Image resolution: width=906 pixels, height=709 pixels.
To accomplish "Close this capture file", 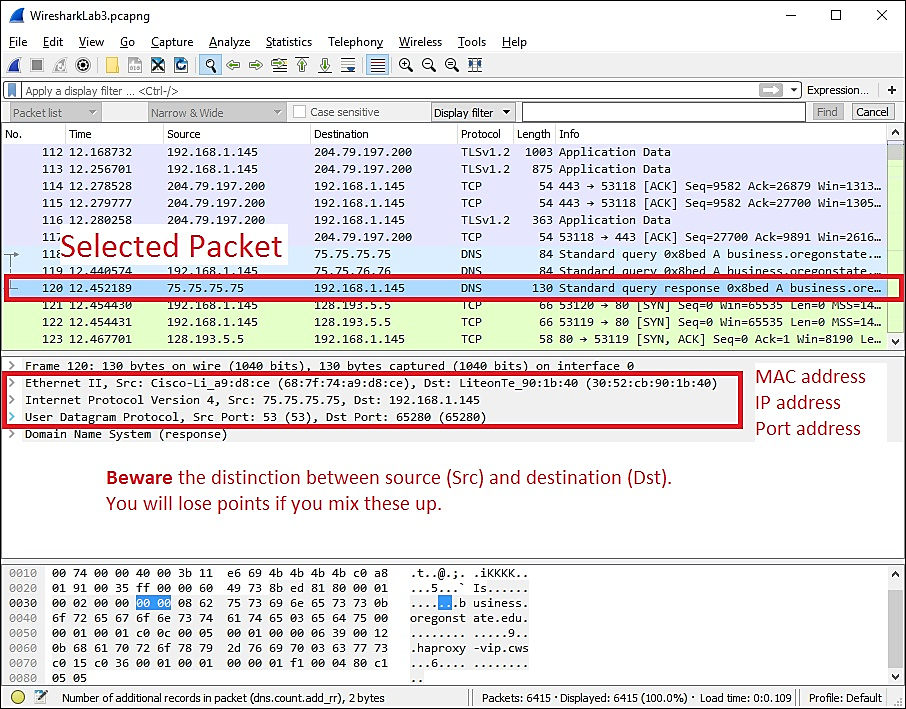I will tap(158, 65).
